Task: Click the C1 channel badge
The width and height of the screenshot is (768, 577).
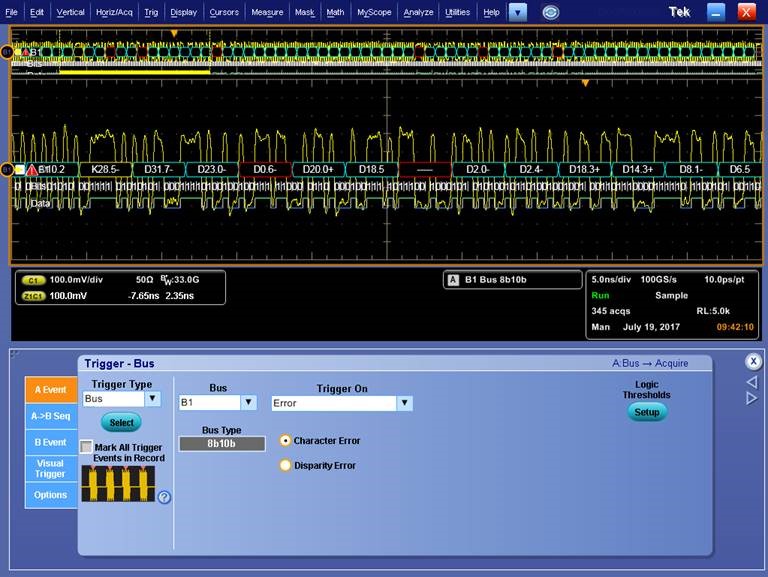Action: click(33, 280)
